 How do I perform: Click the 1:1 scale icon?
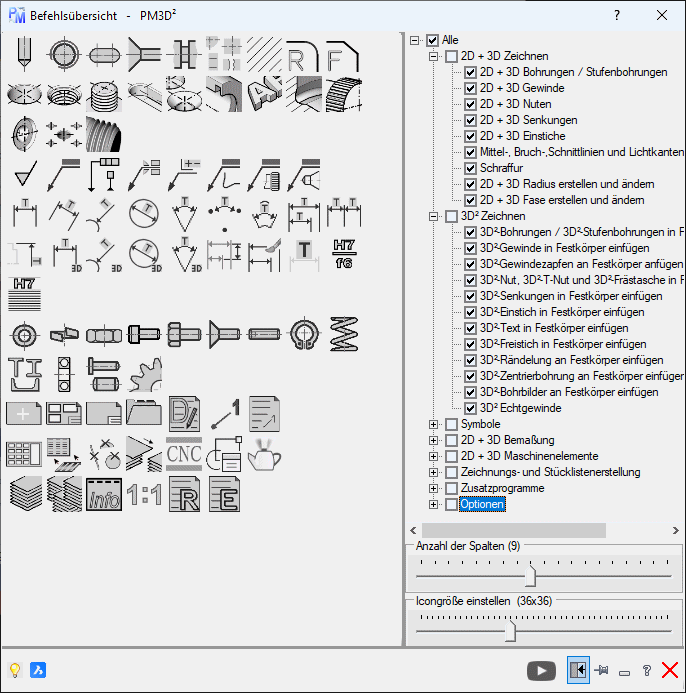coord(144,494)
